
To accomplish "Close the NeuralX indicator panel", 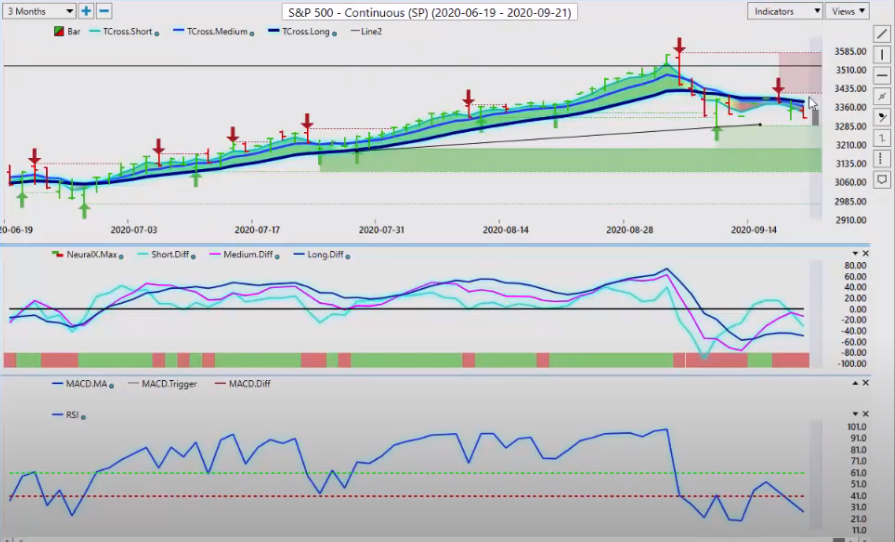I will tap(865, 253).
